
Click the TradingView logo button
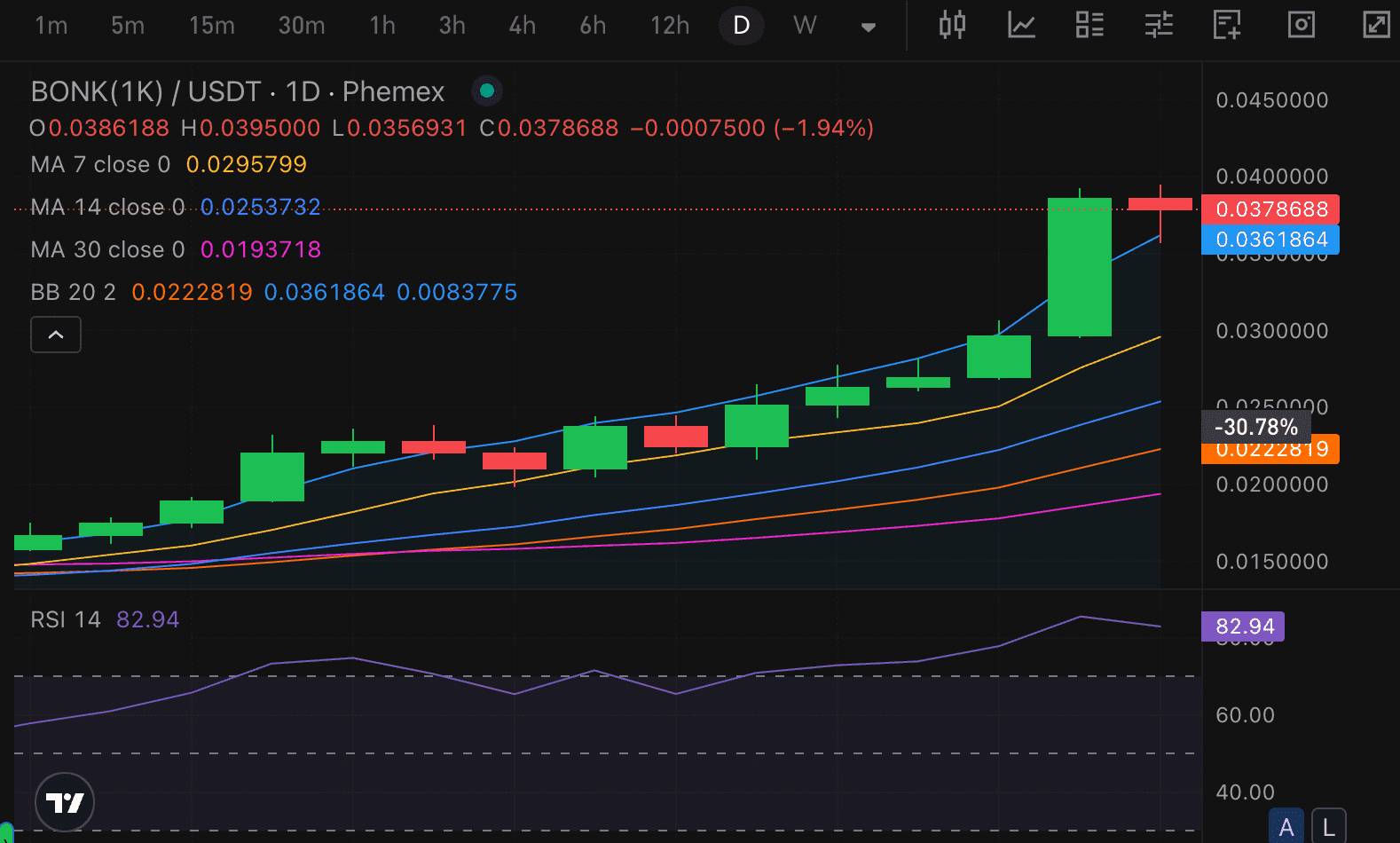[x=65, y=802]
